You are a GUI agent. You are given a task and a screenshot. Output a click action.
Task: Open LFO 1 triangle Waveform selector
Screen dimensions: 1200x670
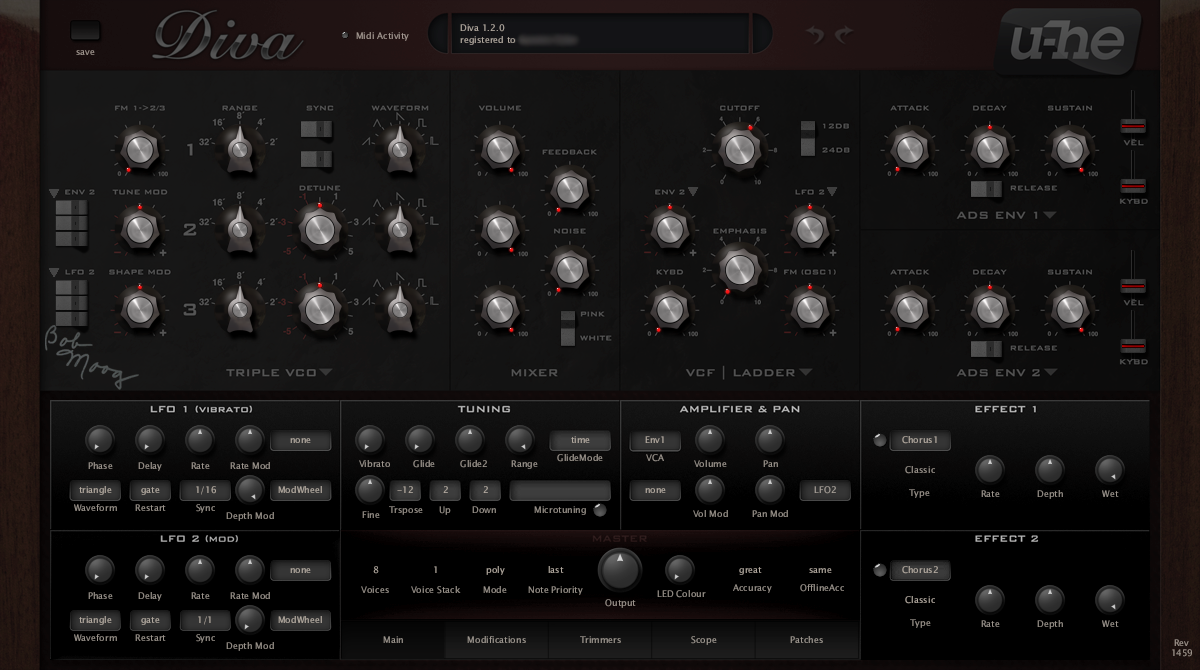95,490
